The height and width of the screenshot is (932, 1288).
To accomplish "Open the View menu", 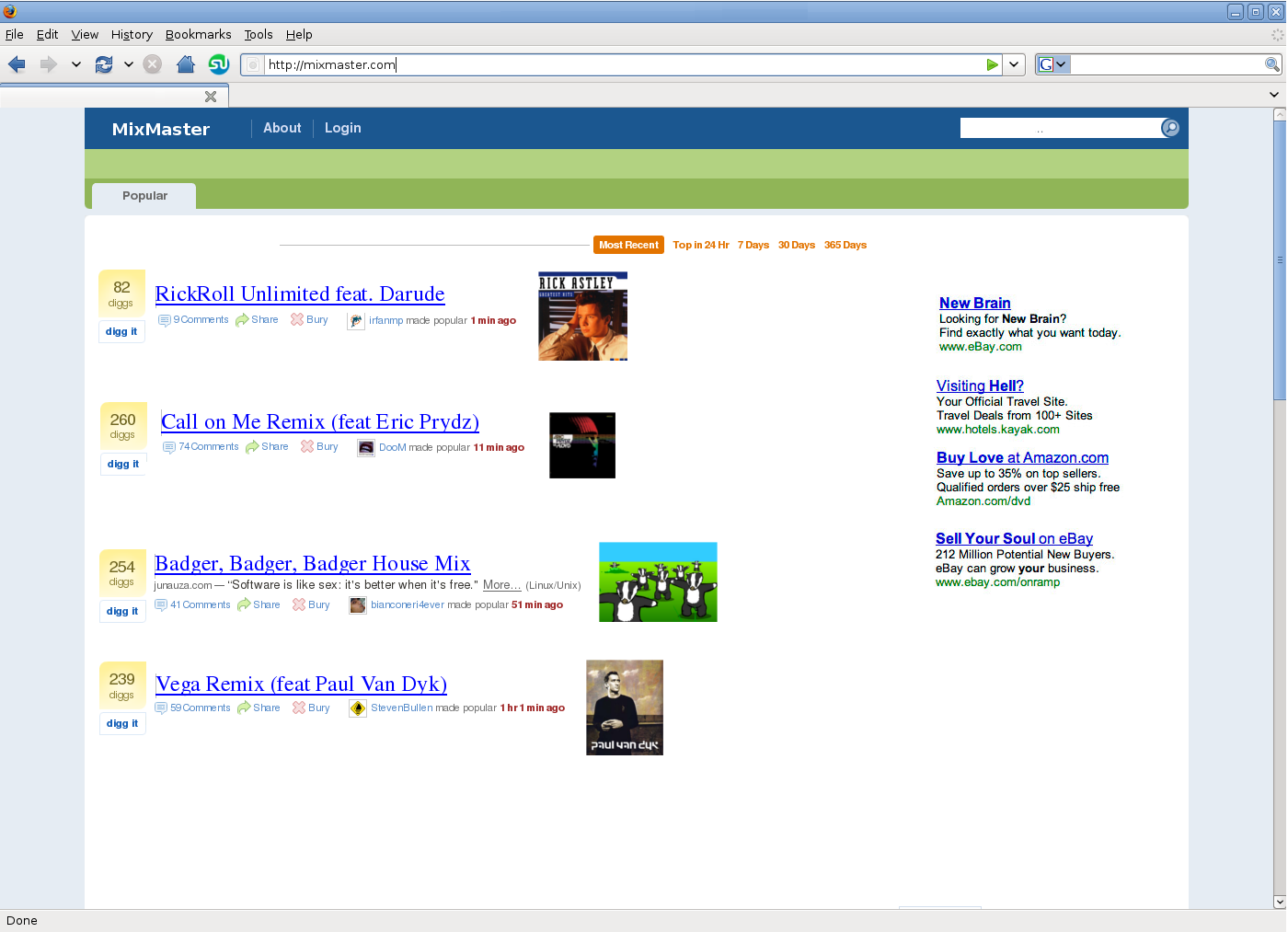I will pyautogui.click(x=85, y=34).
